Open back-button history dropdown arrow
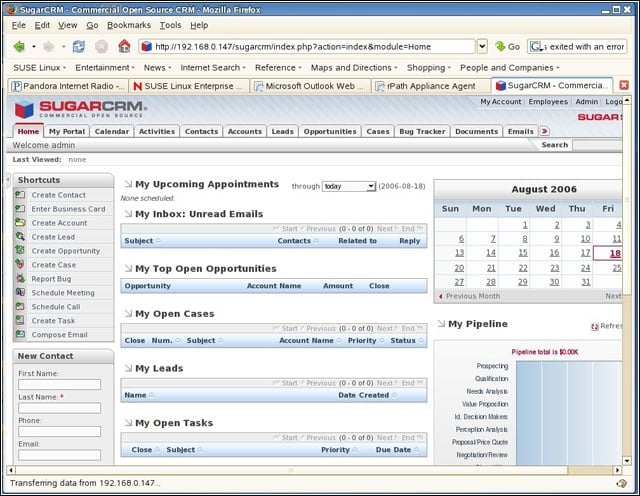Viewport: 640px width, 496px height. coord(33,47)
